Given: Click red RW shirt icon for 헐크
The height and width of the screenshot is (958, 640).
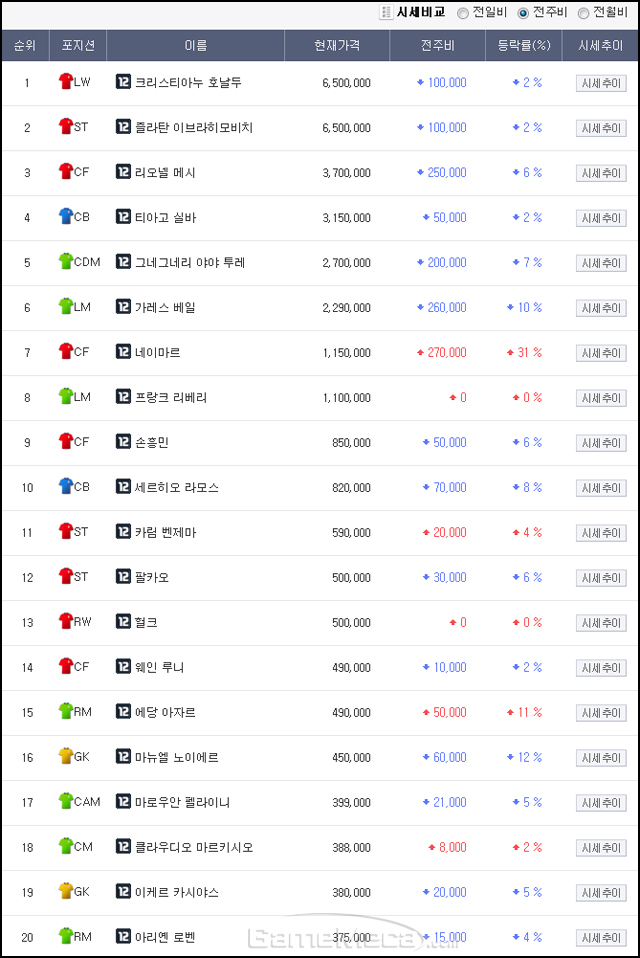Looking at the screenshot, I should tap(66, 621).
